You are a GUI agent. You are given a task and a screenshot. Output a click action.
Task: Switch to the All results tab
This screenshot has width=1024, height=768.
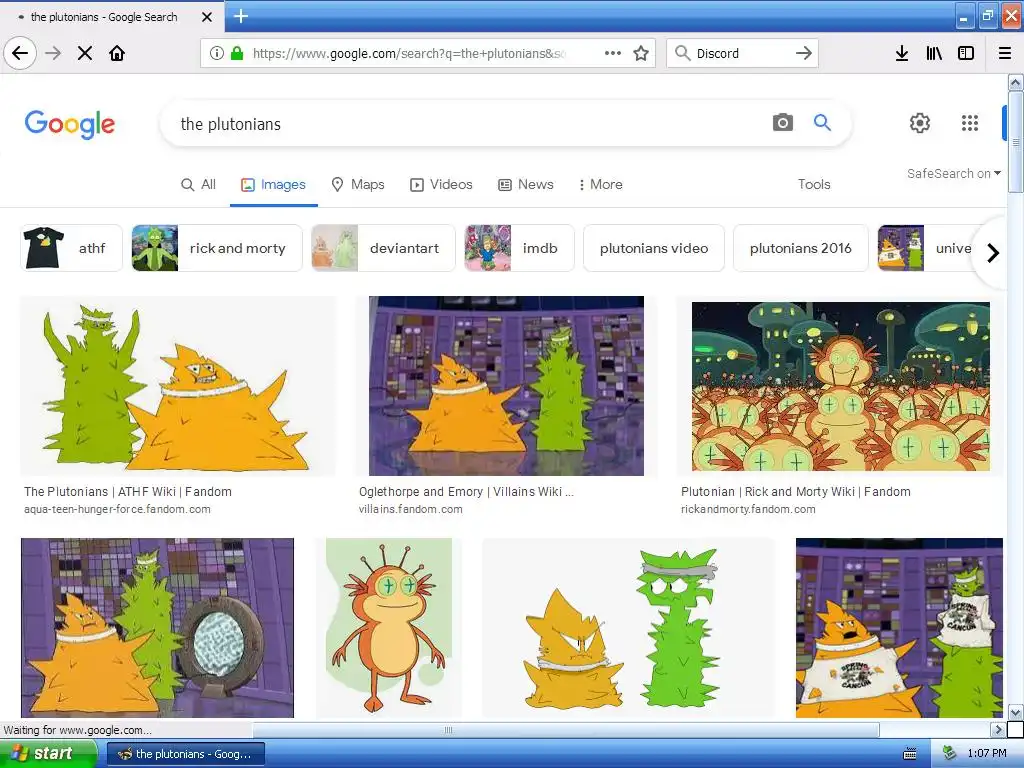[x=199, y=185]
